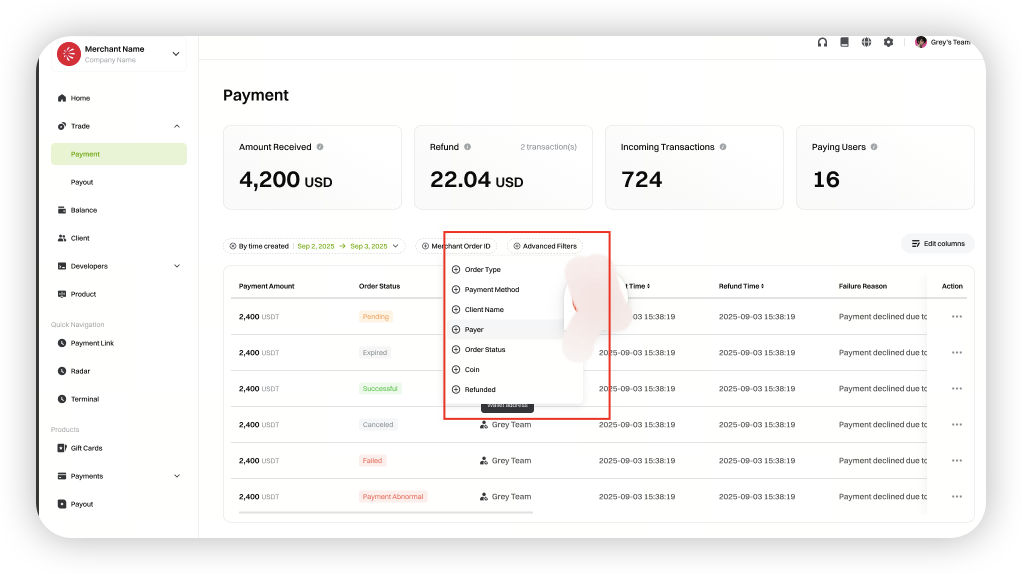Image resolution: width=1022 pixels, height=574 pixels.
Task: Click info icon next to Paying Users
Action: tap(874, 147)
